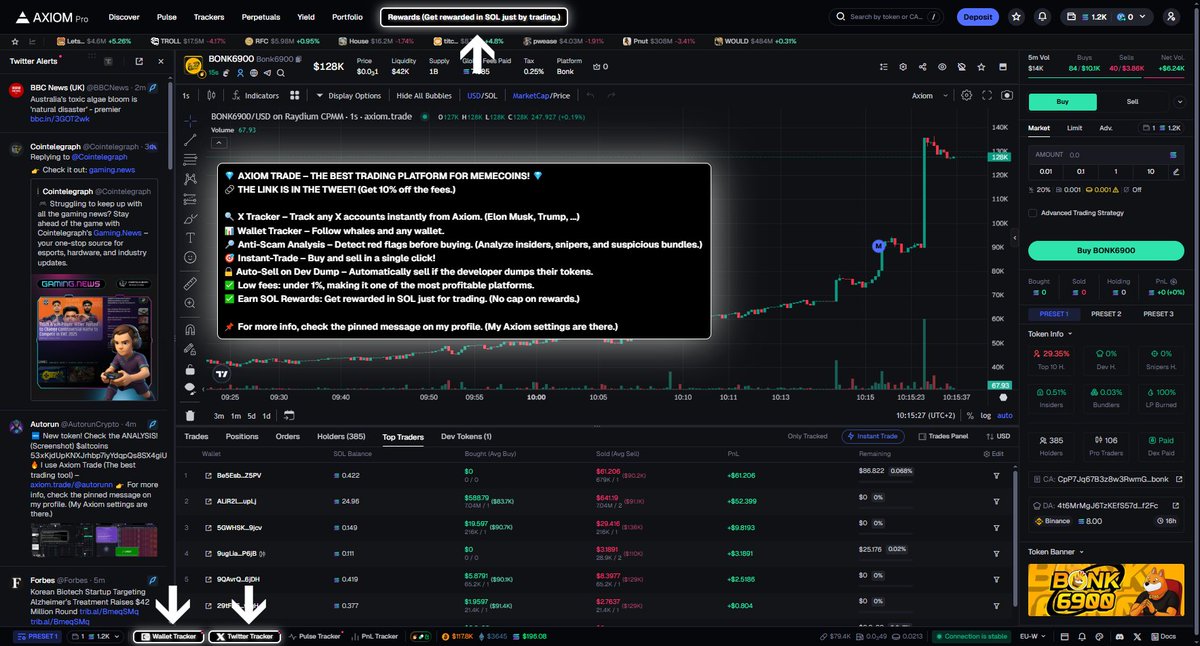Image resolution: width=1200 pixels, height=646 pixels.
Task: Click the AMOUNT input field
Action: tap(1106, 155)
